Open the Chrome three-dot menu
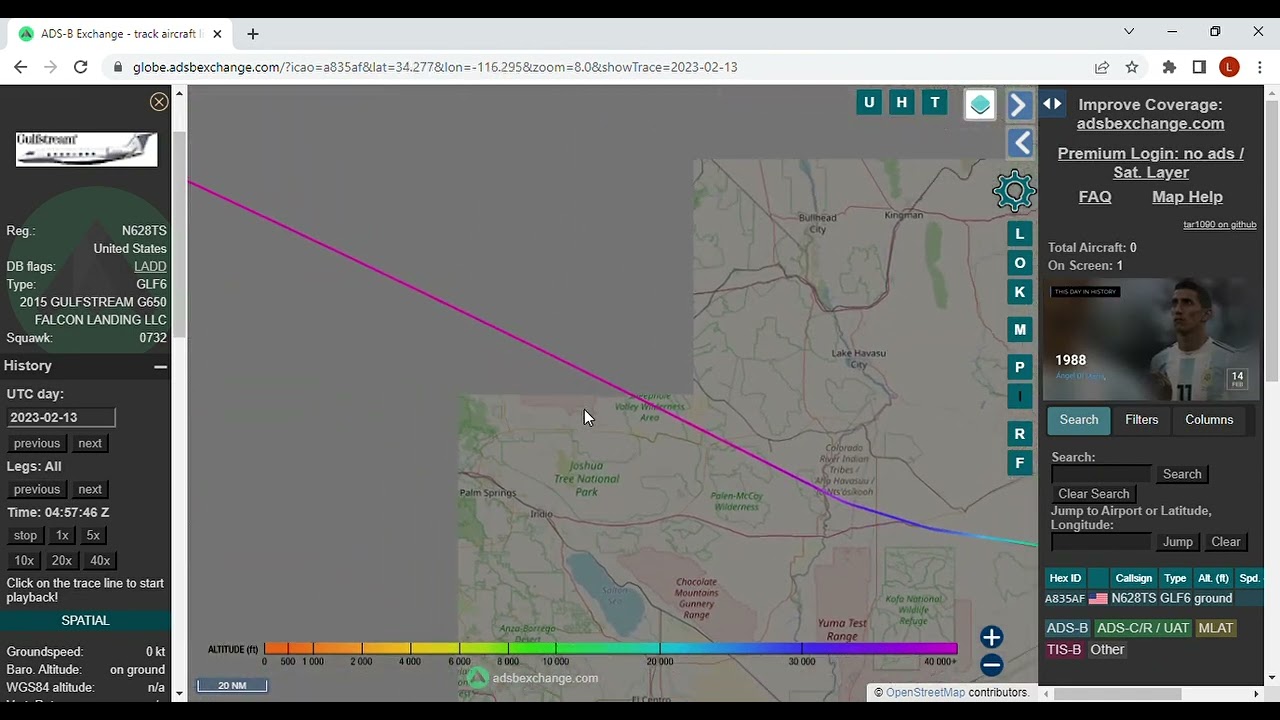The width and height of the screenshot is (1280, 720). point(1259,67)
